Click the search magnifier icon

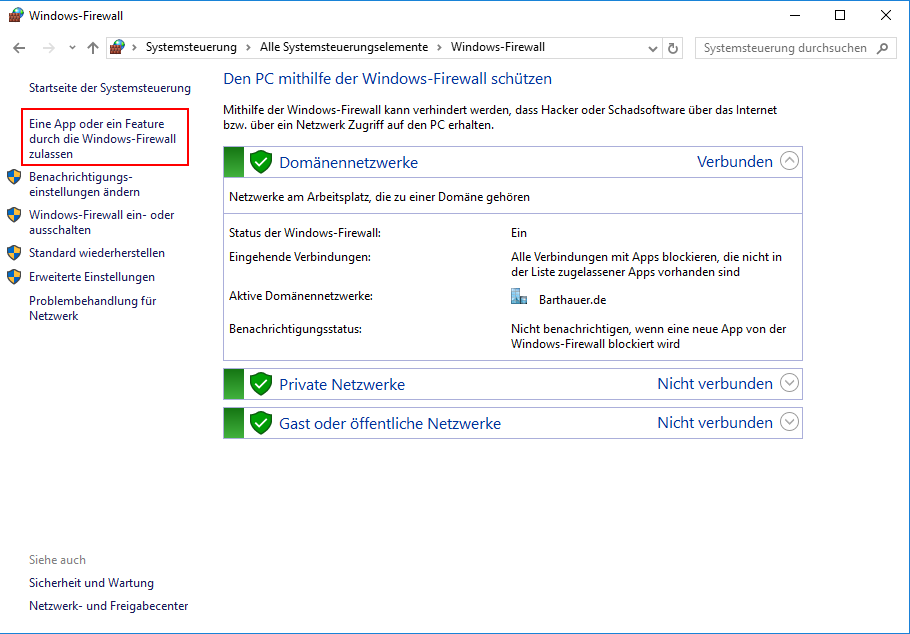[883, 48]
